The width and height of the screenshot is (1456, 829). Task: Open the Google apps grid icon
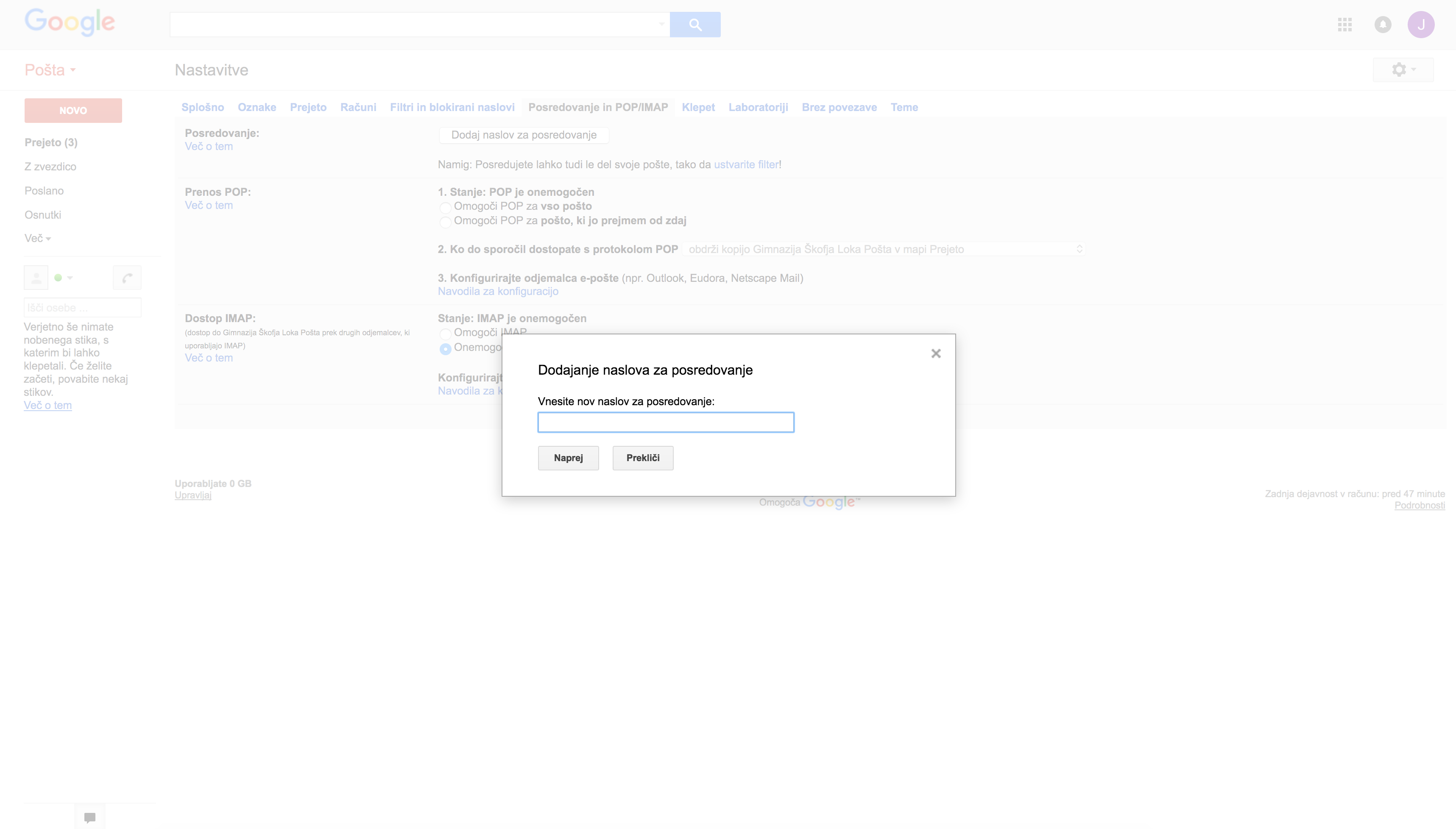[1344, 25]
